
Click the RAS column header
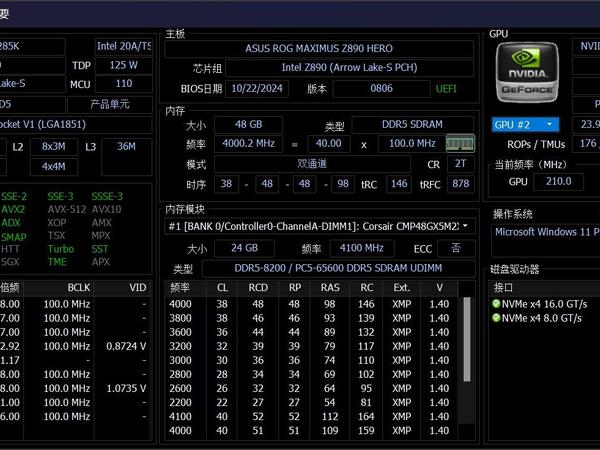[330, 288]
